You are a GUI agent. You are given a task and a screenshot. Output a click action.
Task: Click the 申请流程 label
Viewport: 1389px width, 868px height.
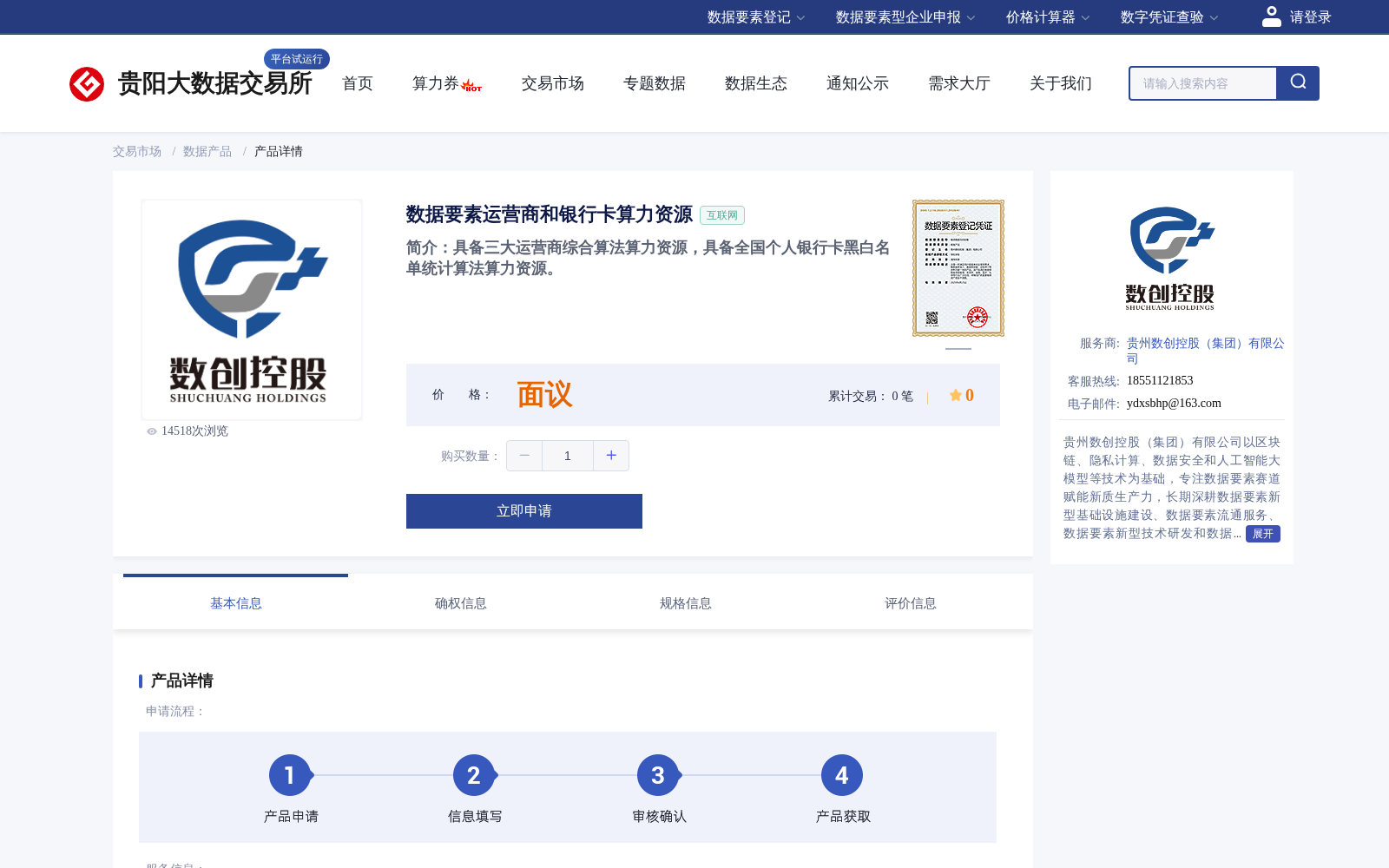pyautogui.click(x=174, y=711)
